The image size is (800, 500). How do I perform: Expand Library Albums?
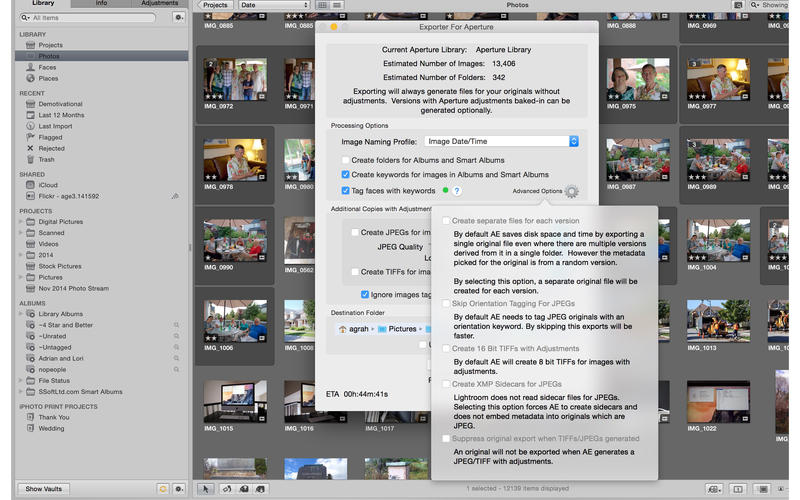coord(21,314)
